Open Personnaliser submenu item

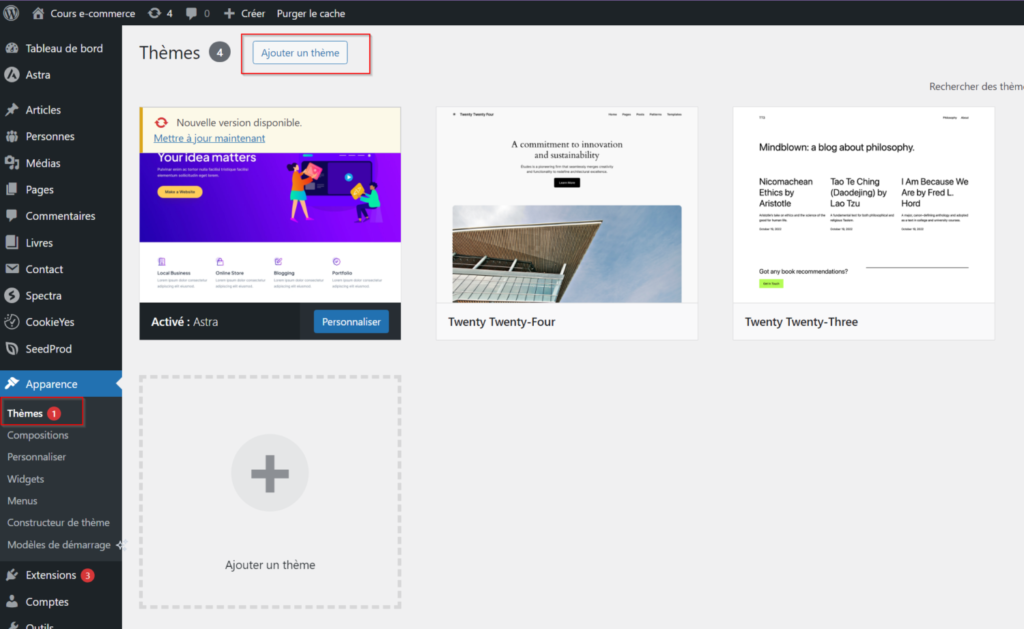(x=37, y=457)
